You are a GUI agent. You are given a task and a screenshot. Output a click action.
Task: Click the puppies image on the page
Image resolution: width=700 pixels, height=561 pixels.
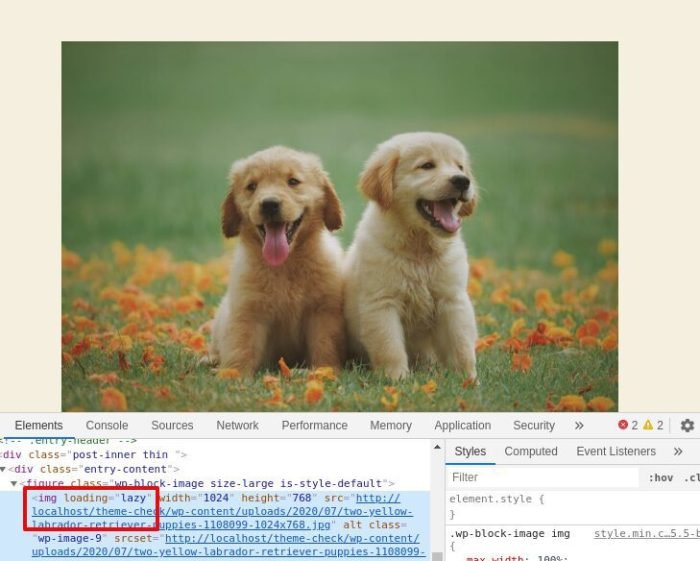tap(340, 226)
